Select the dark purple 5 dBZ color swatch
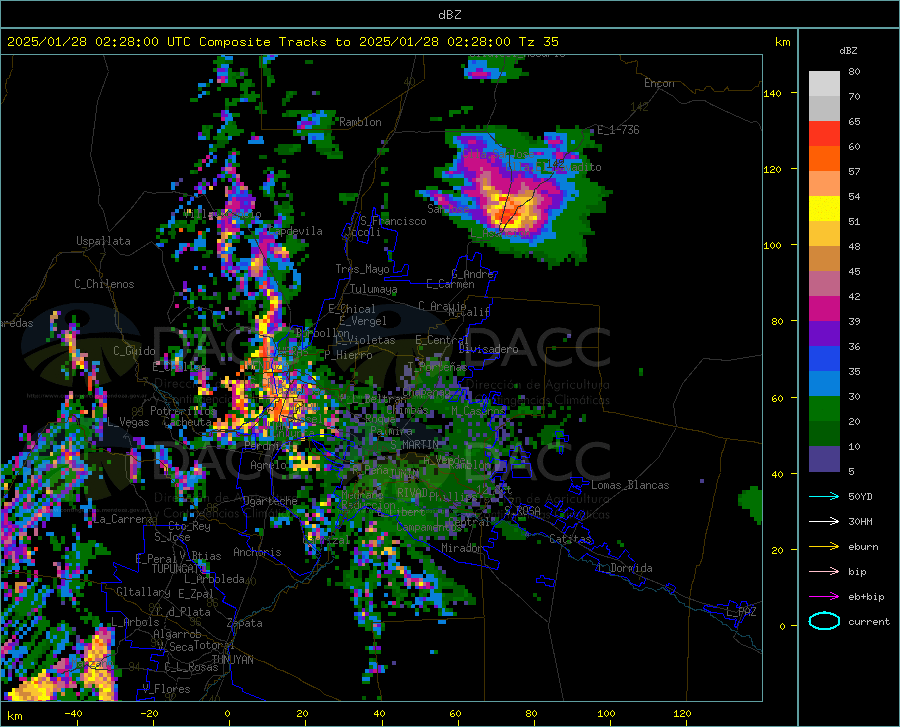This screenshot has height=727, width=900. click(824, 459)
